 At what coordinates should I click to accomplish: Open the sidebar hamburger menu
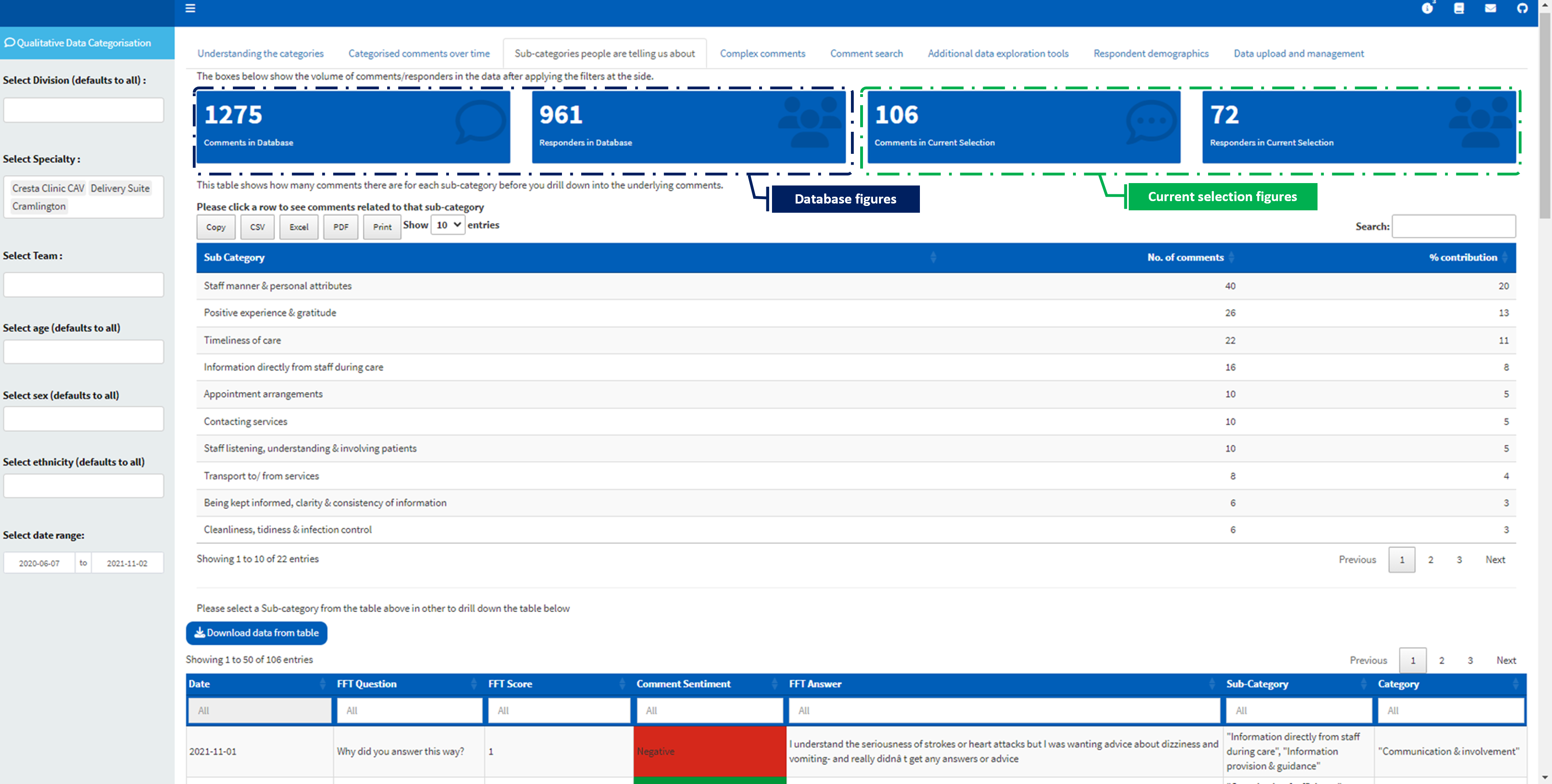(x=190, y=8)
